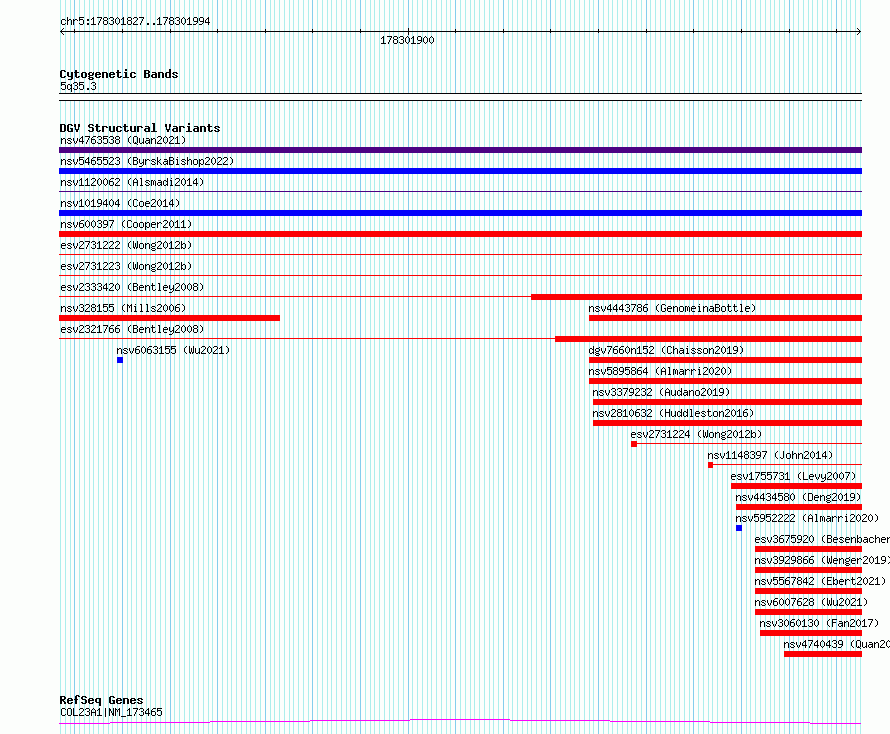The height and width of the screenshot is (734, 890).
Task: Select nsv5952222 (Almarri2020) label
Action: 807,518
